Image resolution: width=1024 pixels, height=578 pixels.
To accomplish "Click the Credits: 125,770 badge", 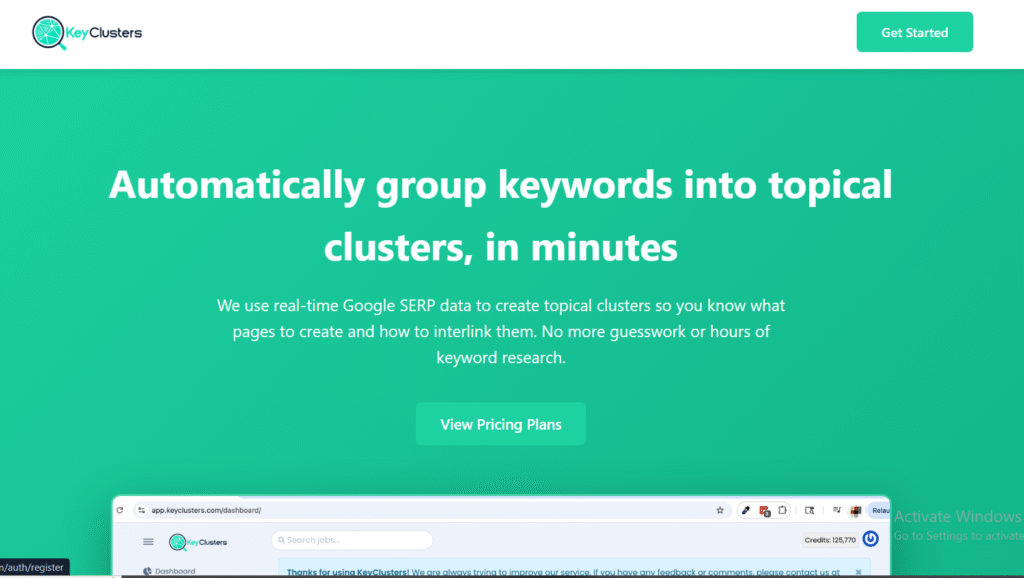I will pos(830,540).
